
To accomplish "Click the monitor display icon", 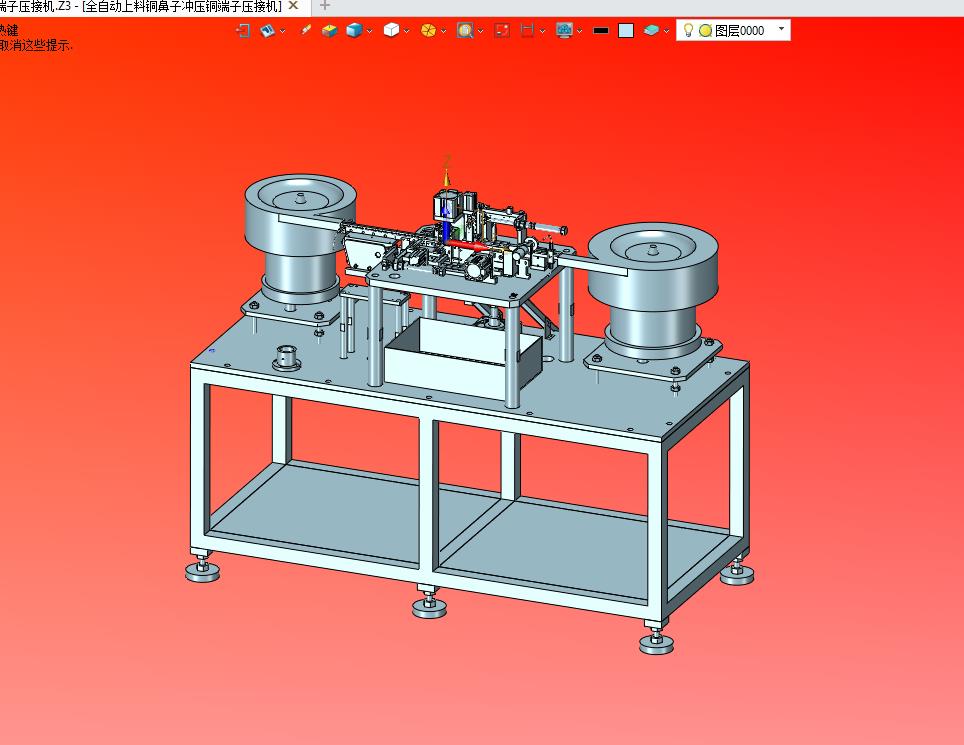I will pos(564,30).
